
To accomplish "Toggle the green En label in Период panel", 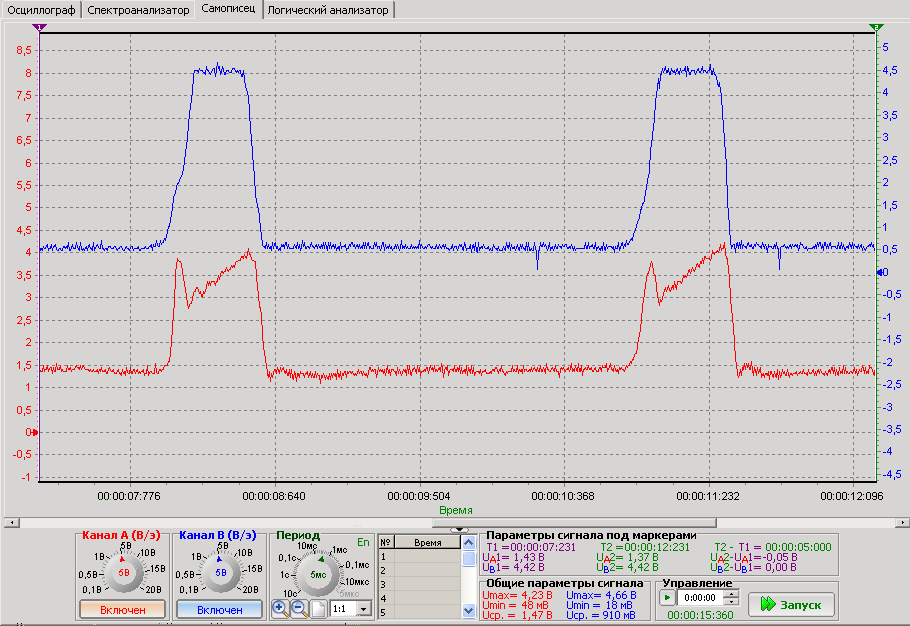I will pyautogui.click(x=363, y=542).
